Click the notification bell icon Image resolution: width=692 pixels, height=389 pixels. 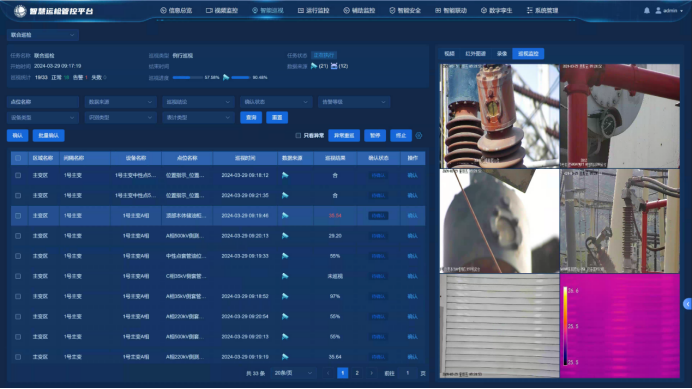[x=647, y=10]
